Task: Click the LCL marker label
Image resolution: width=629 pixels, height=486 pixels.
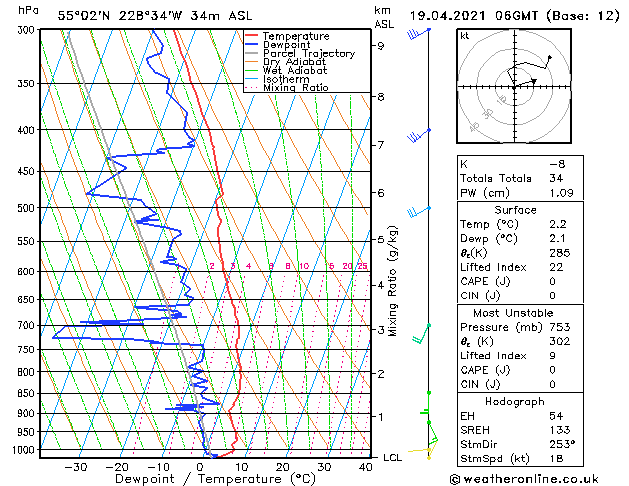Action: 392,458
